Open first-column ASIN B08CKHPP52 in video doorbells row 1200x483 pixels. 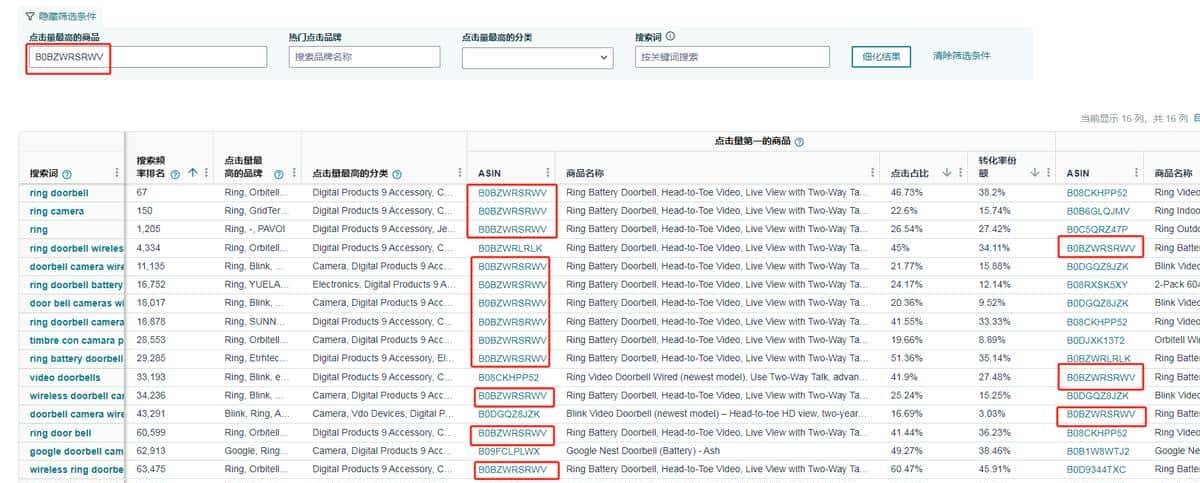pos(508,378)
